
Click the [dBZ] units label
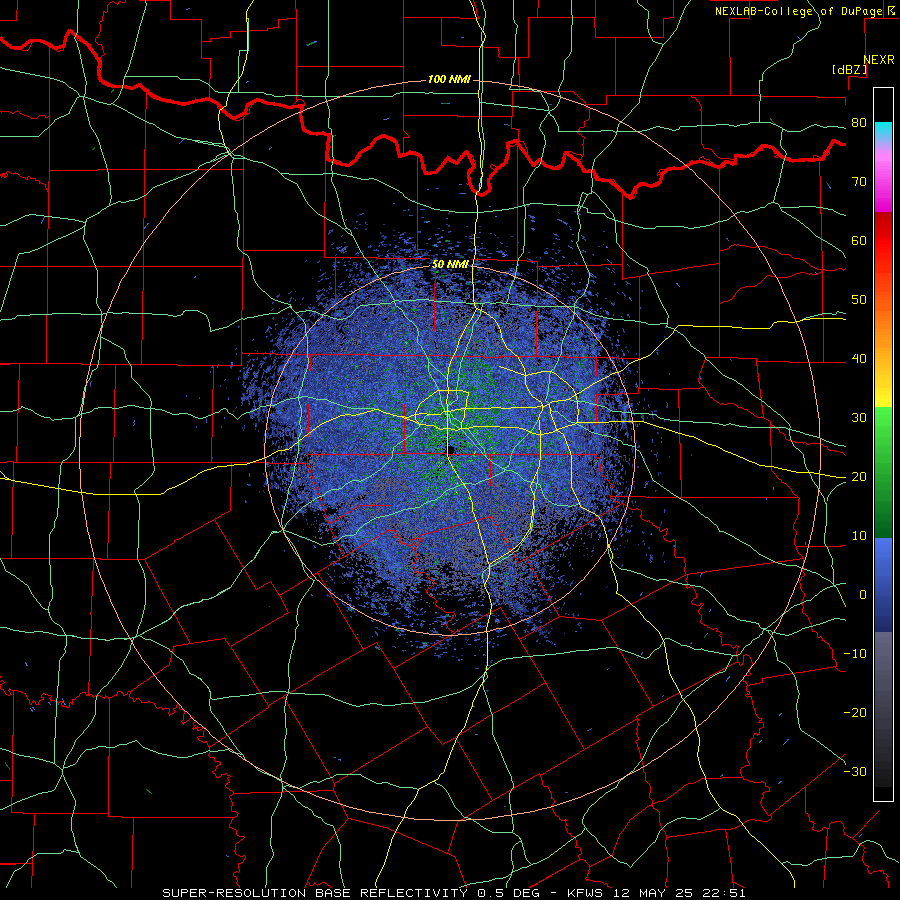(x=849, y=70)
